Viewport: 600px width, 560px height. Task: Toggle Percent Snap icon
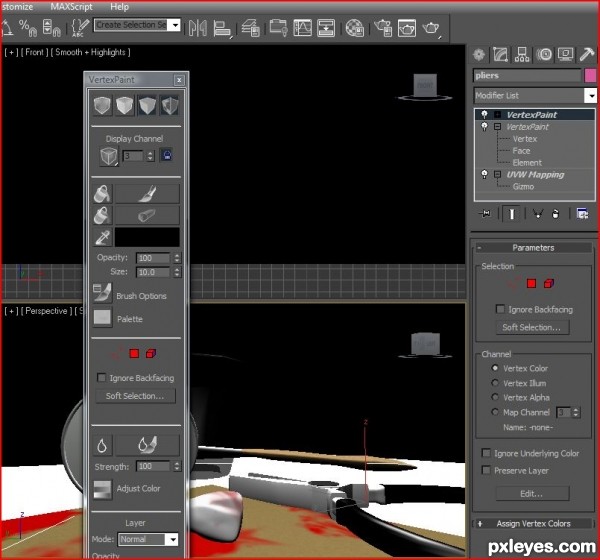[x=28, y=28]
